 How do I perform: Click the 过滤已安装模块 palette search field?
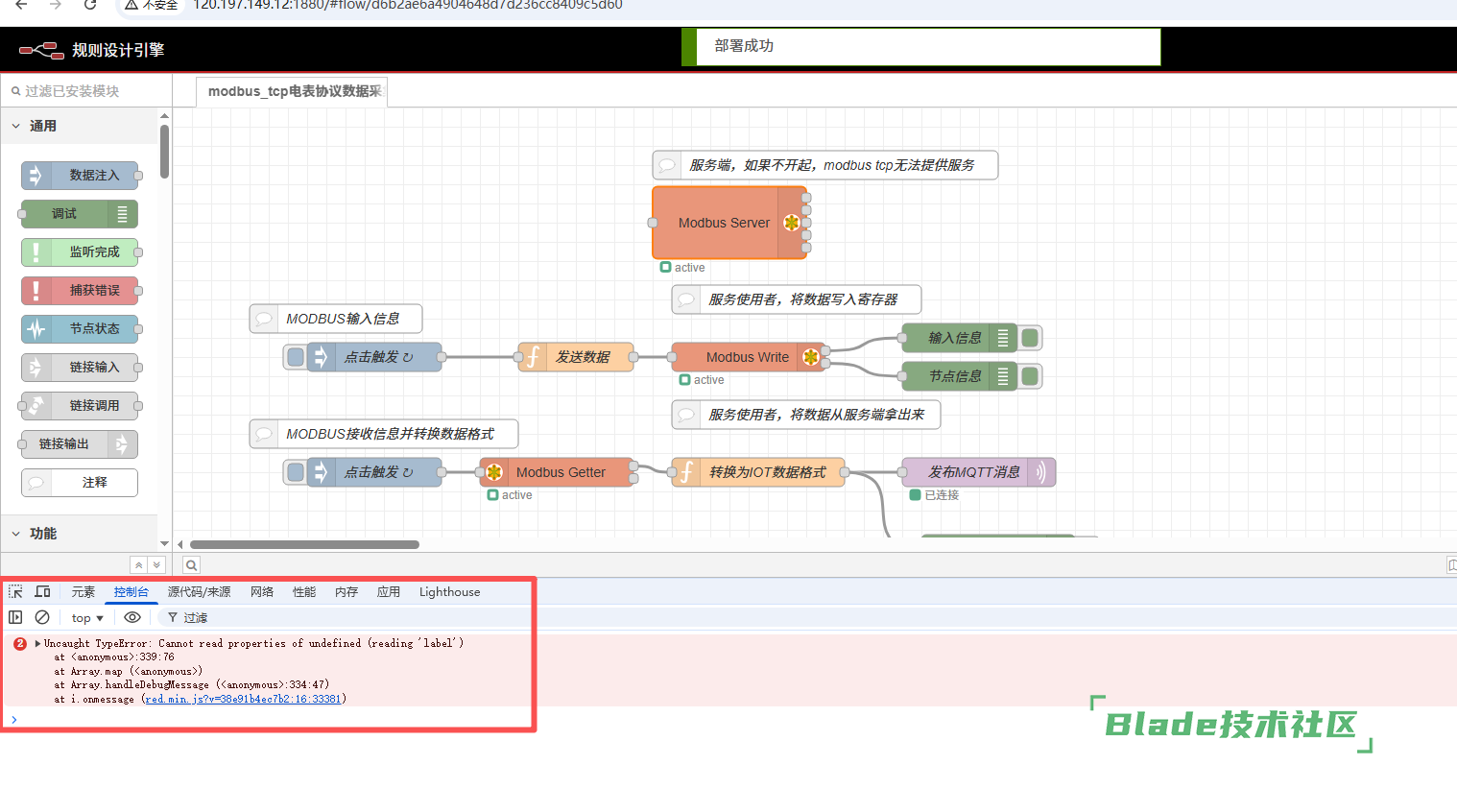click(86, 91)
